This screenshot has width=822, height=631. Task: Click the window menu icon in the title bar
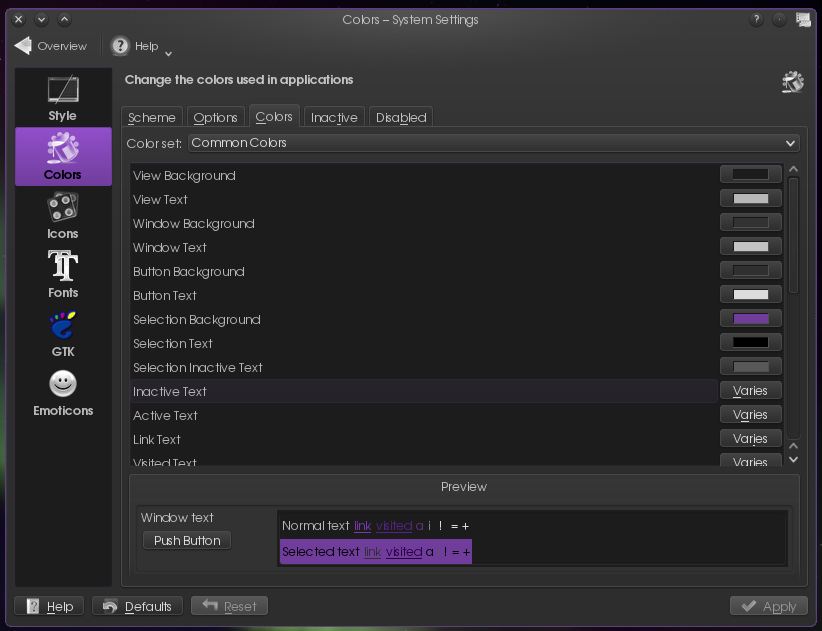[x=803, y=20]
